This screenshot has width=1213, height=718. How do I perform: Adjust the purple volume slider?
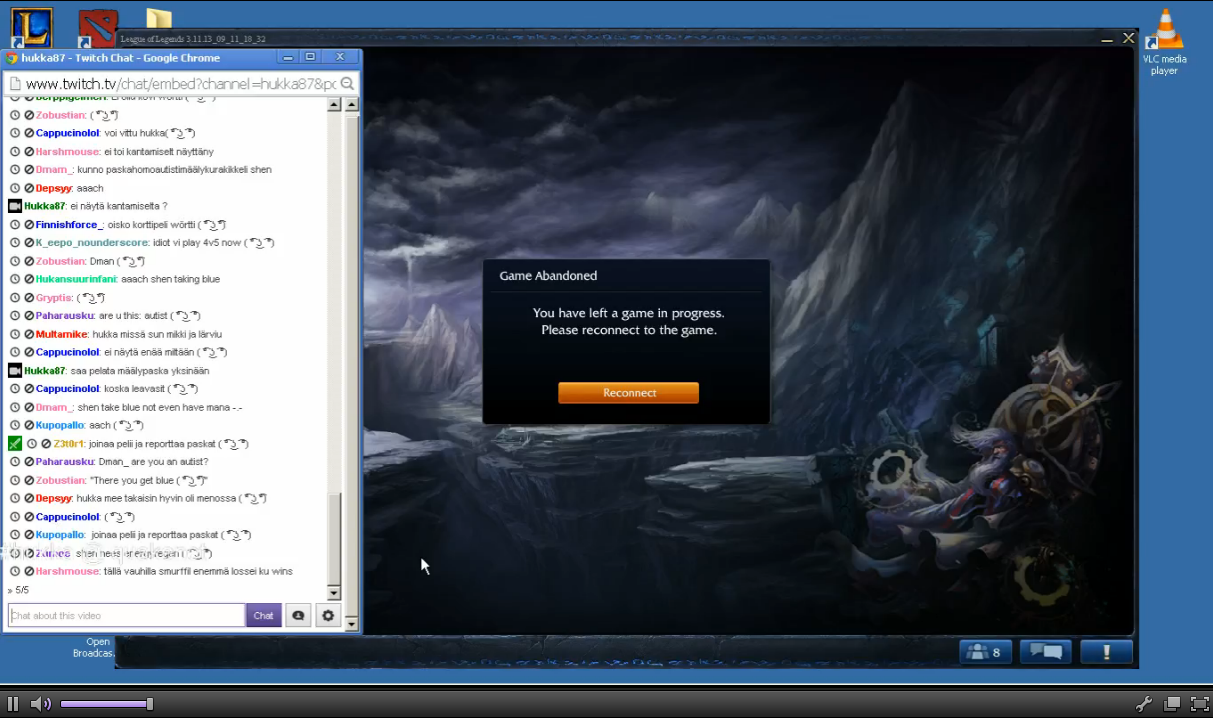coord(106,704)
